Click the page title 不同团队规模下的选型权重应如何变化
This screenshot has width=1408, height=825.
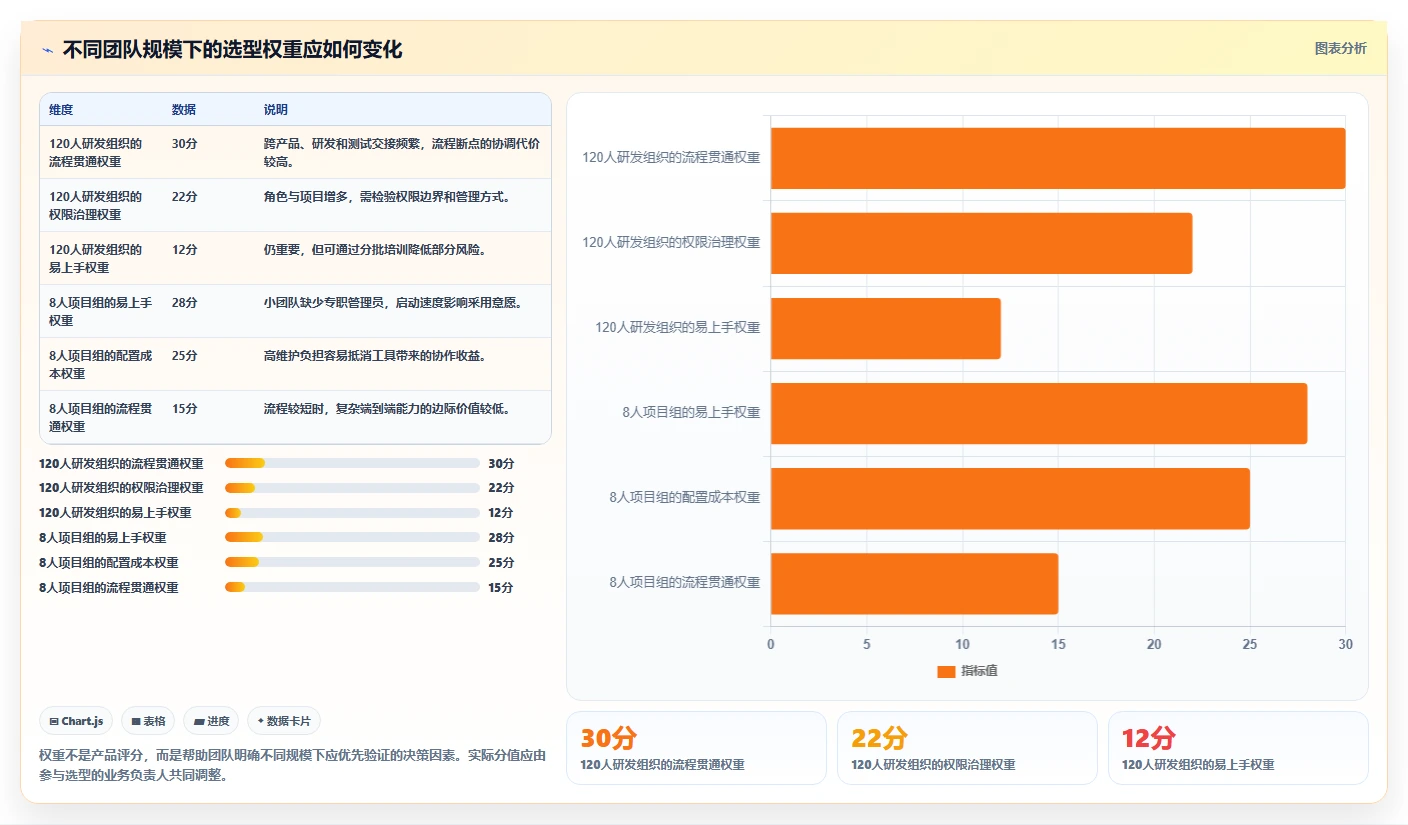tap(232, 50)
